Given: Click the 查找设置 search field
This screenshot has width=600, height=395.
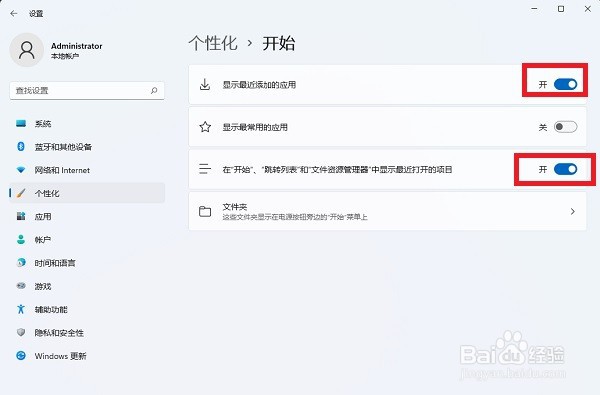Looking at the screenshot, I should click(x=87, y=91).
